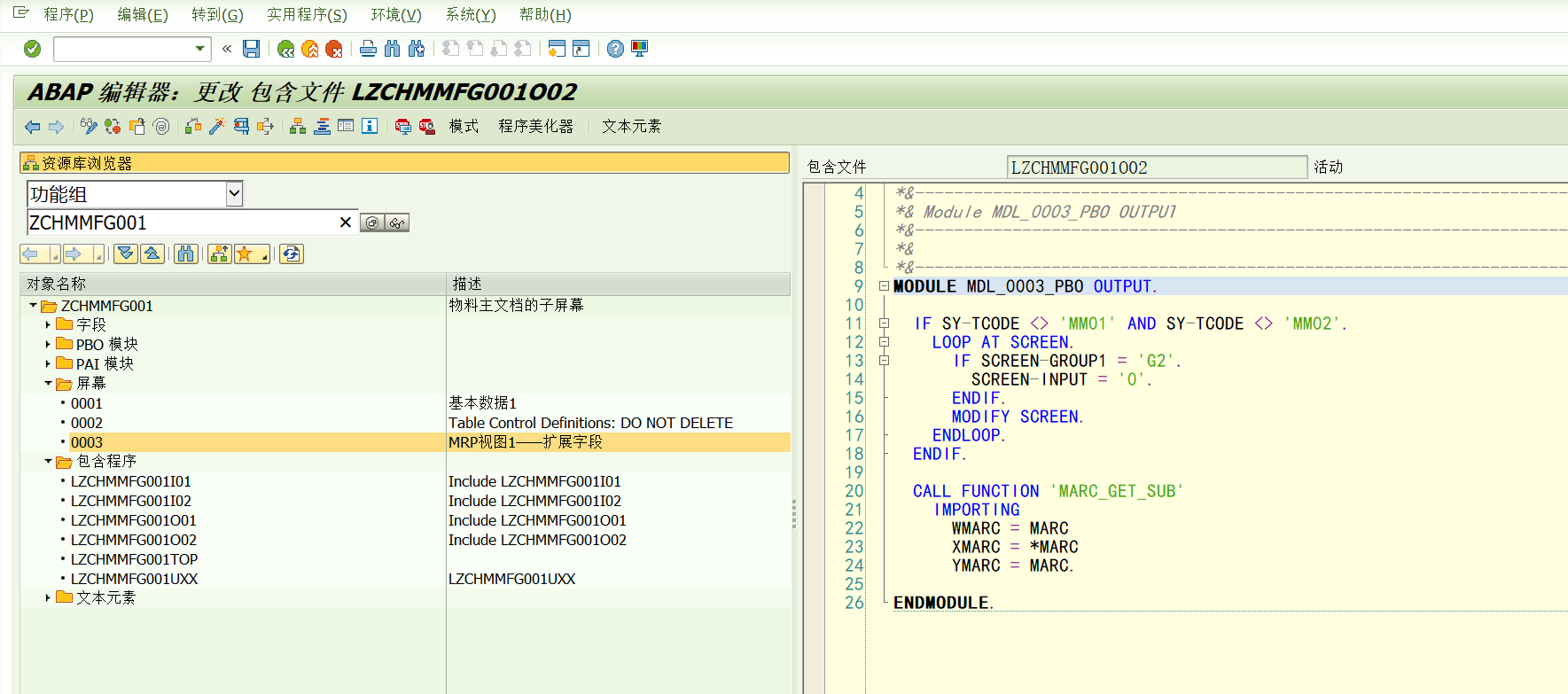Expand the PAI 模块 folder node
1568x694 pixels.
(x=48, y=364)
